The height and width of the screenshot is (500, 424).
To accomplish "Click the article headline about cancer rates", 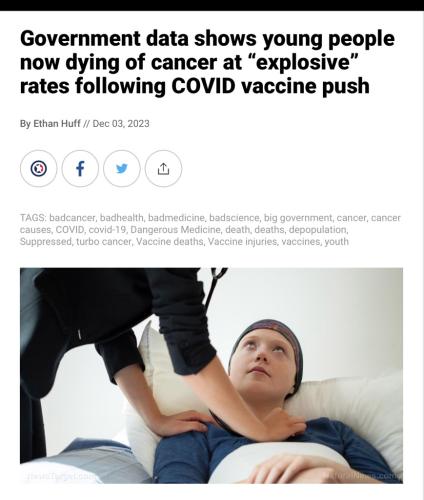I will [x=207, y=62].
